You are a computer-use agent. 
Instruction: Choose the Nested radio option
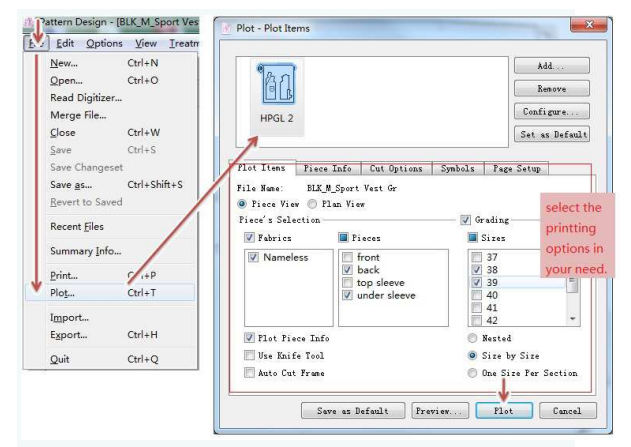click(471, 338)
